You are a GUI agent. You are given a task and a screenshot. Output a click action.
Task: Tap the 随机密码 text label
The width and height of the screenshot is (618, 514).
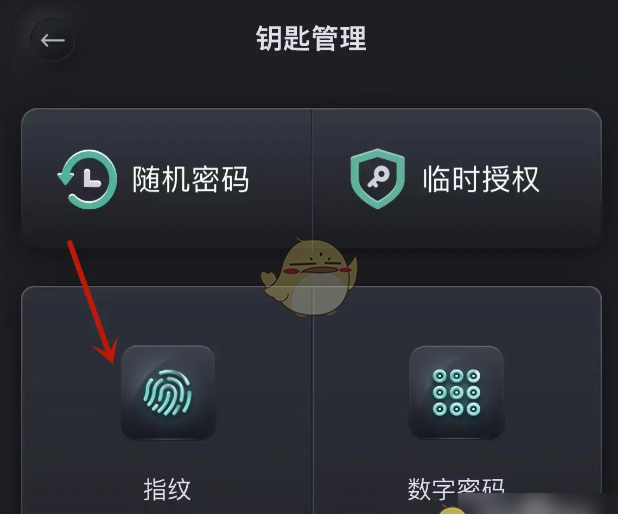point(190,179)
